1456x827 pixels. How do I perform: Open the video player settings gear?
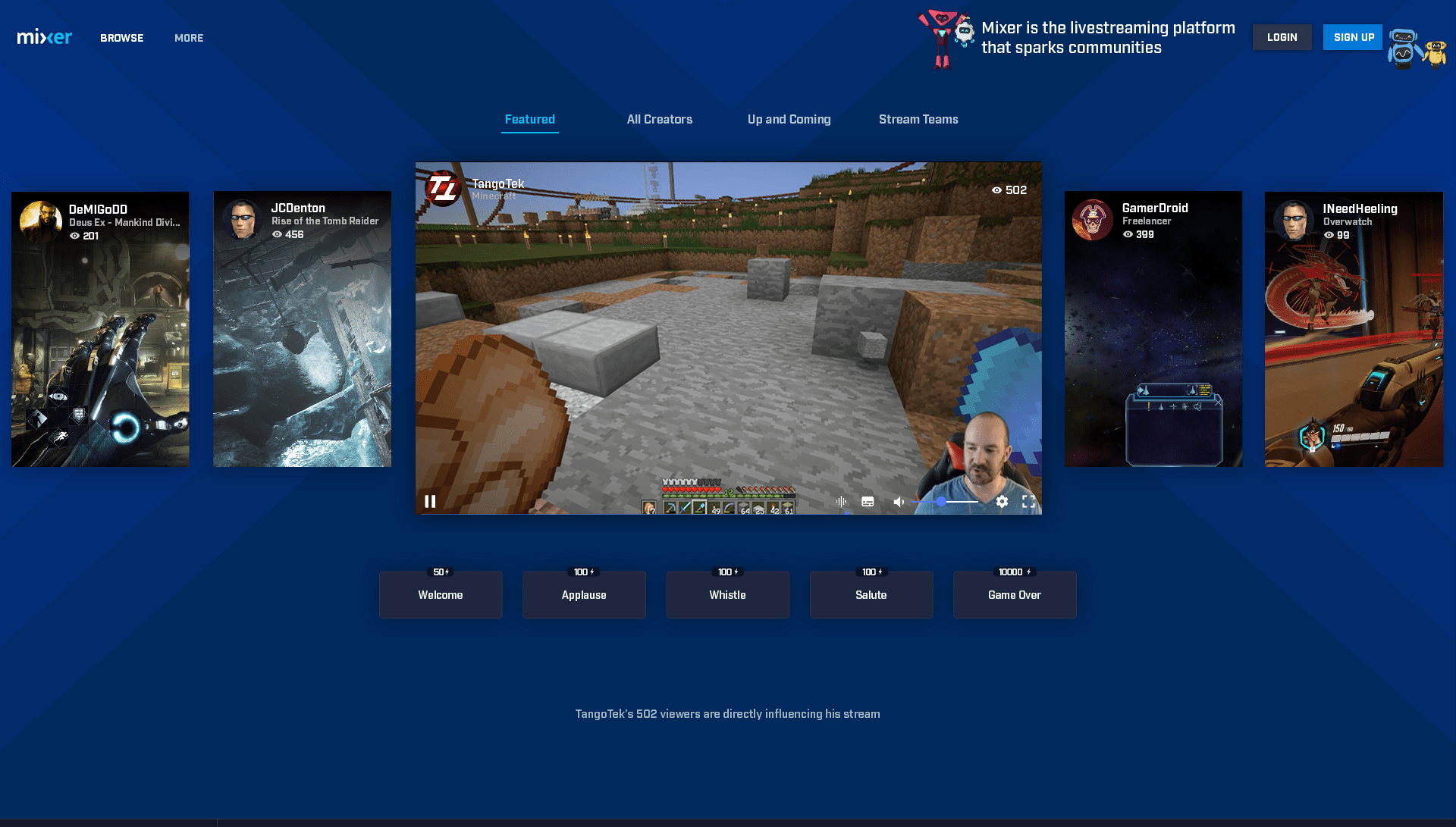point(1002,501)
